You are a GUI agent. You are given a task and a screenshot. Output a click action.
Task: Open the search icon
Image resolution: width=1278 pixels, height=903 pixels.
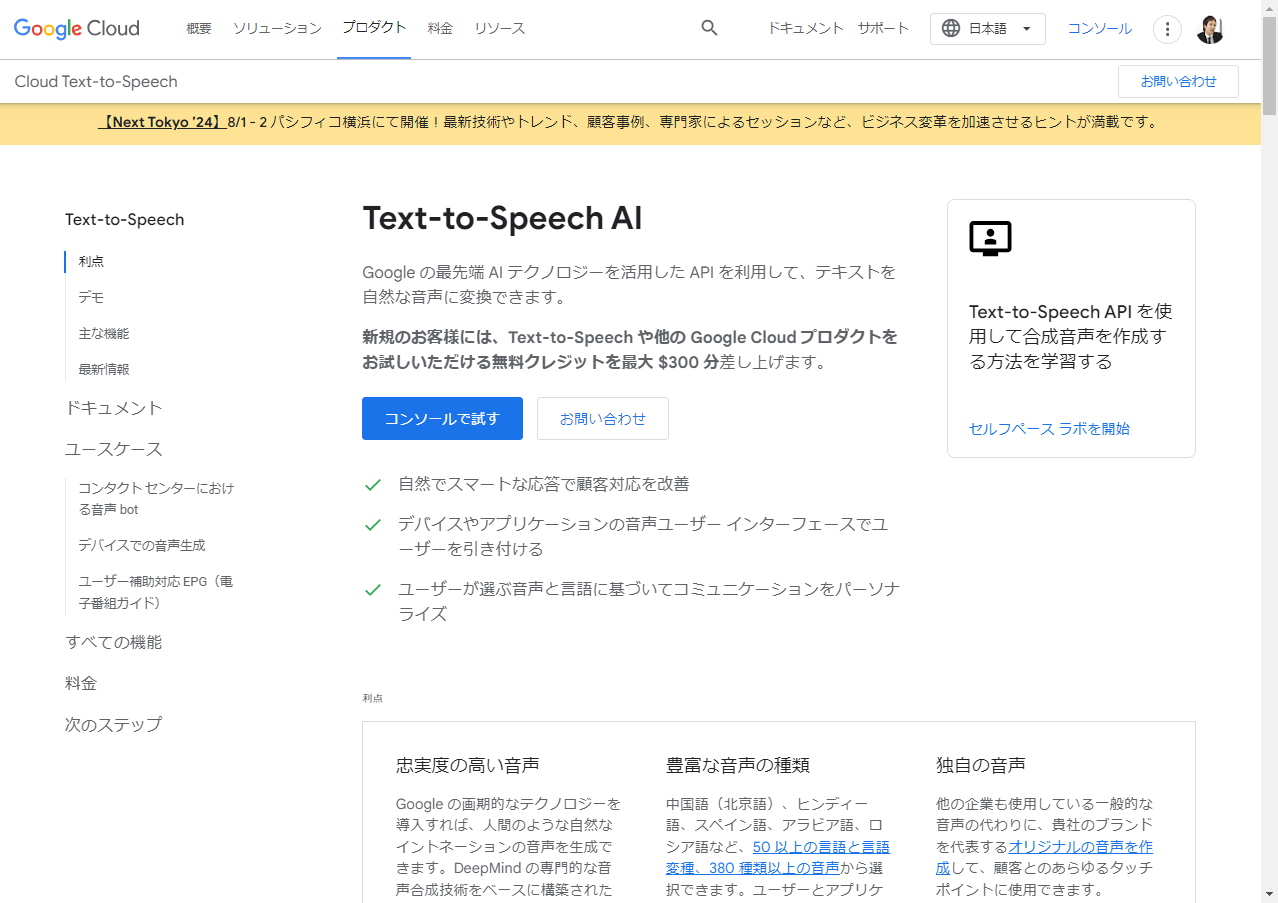(x=709, y=28)
